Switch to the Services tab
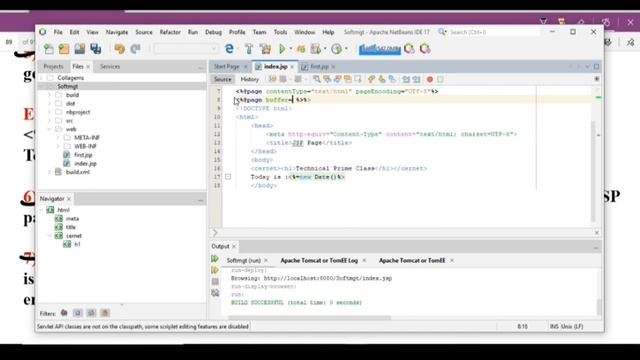The width and height of the screenshot is (640, 360). pyautogui.click(x=110, y=66)
